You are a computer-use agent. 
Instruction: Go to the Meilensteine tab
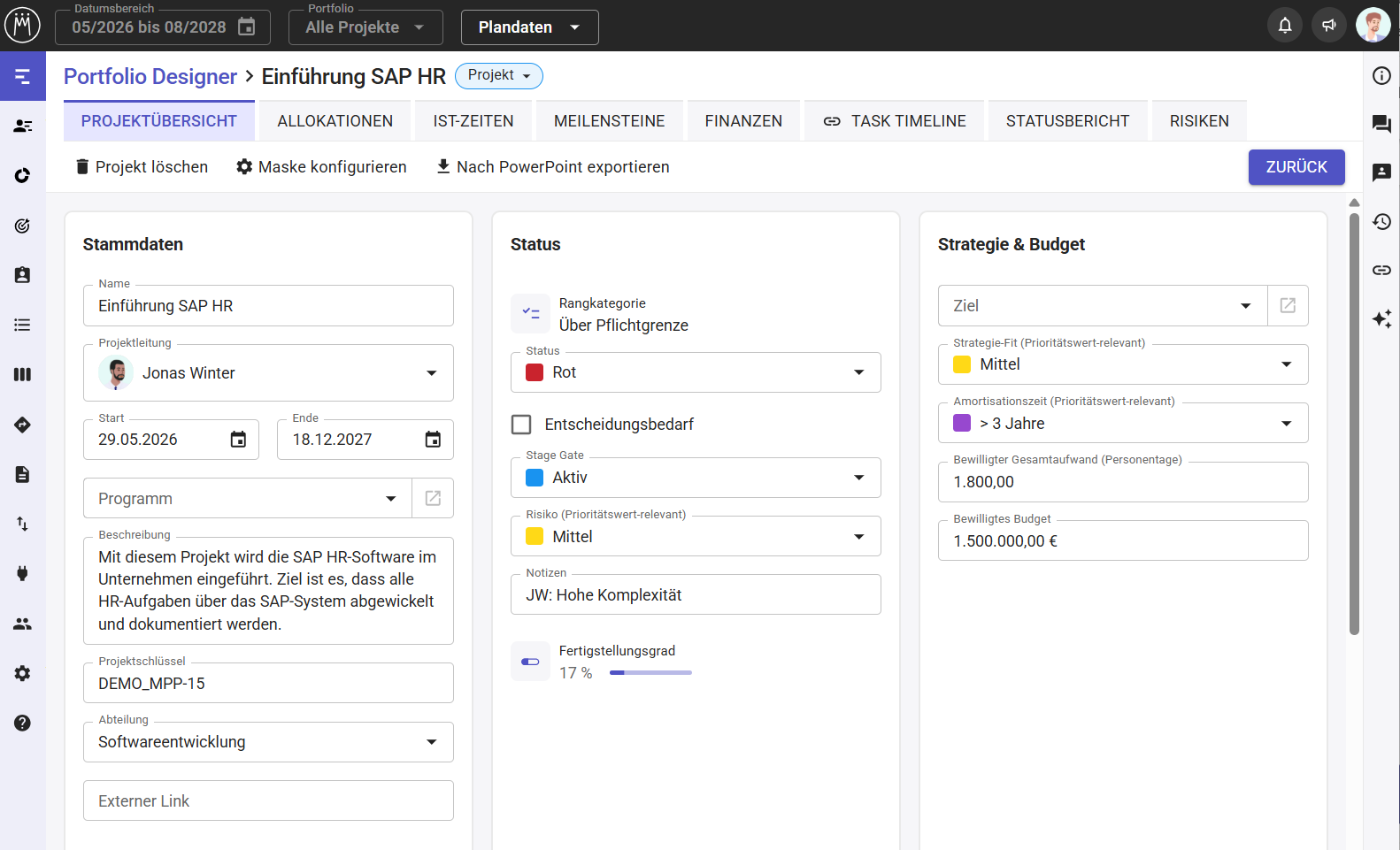pos(610,121)
